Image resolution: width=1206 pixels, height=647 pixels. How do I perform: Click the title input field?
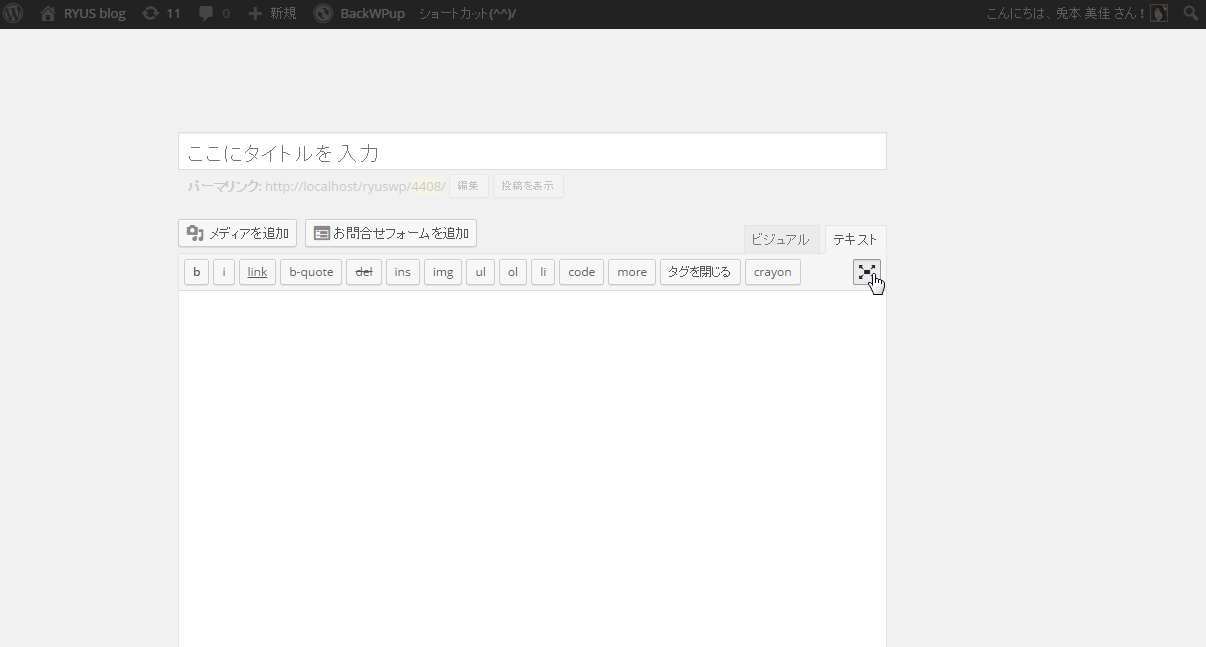[x=531, y=152]
